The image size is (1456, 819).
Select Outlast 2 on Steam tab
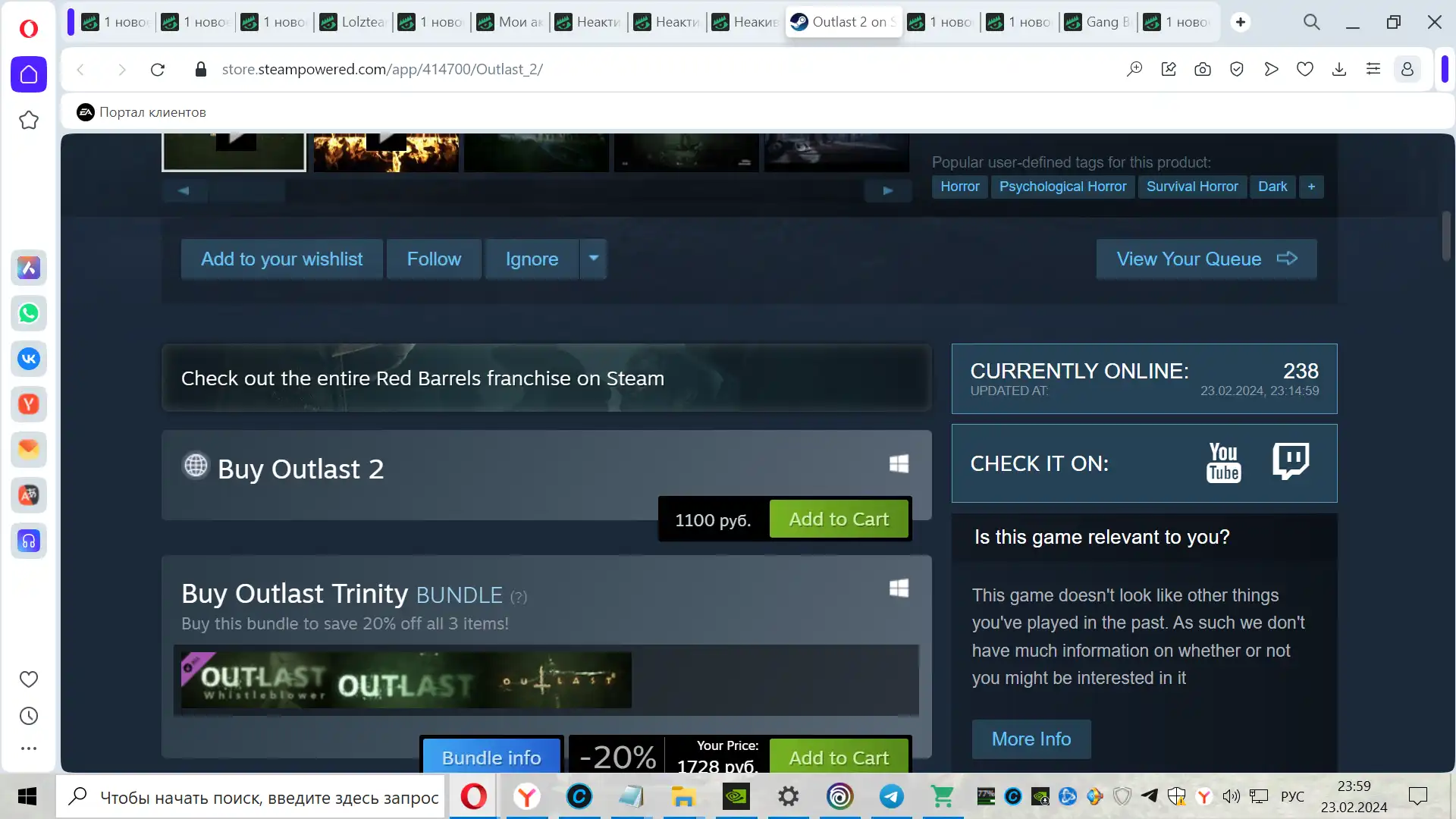click(845, 22)
